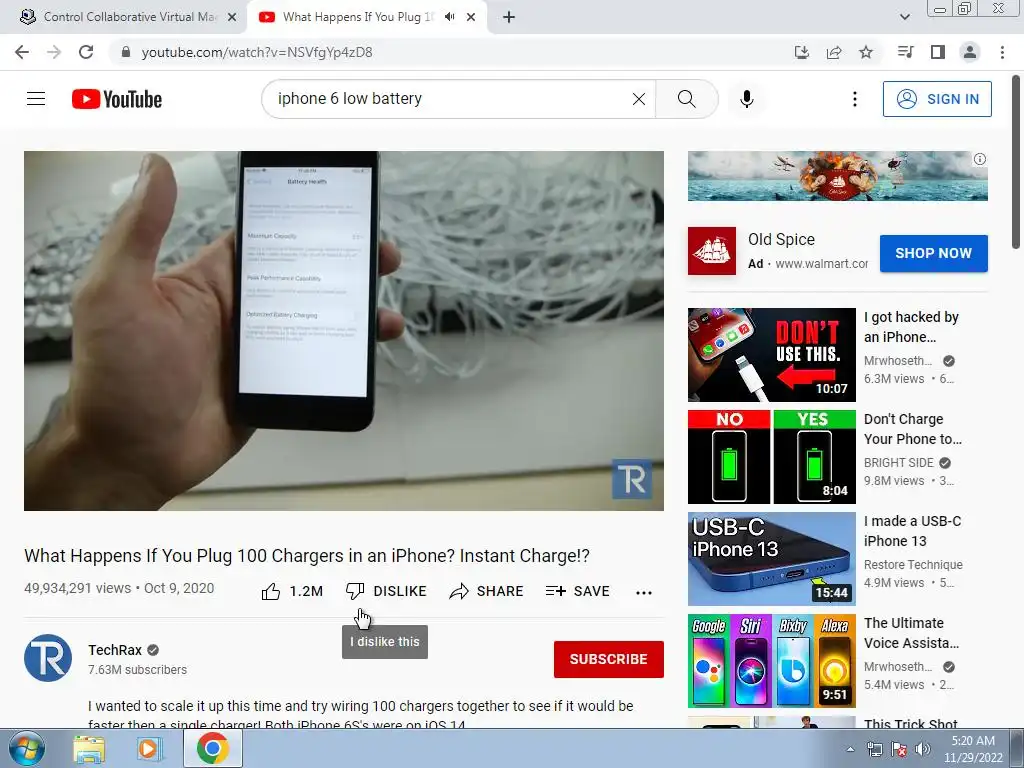Viewport: 1024px width, 768px height.
Task: Open Action Center flag icon
Action: (899, 750)
